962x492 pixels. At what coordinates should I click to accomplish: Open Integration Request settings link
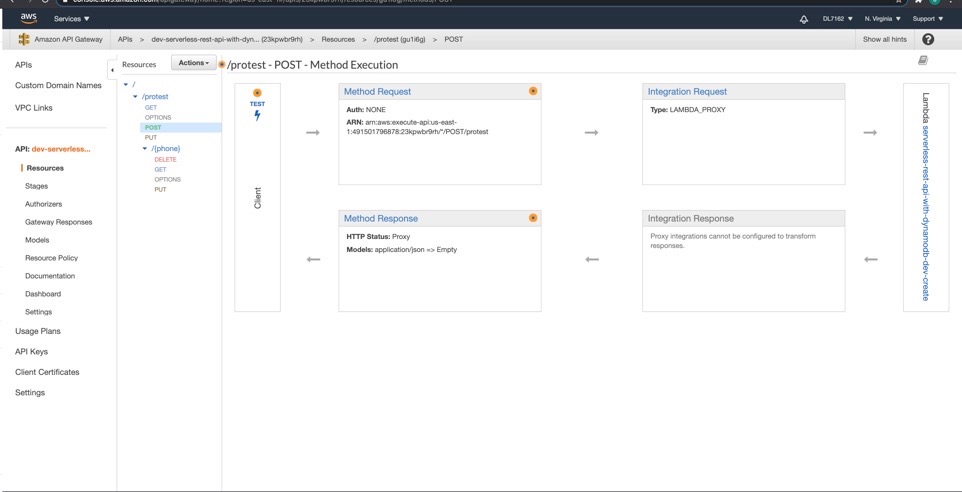(x=687, y=91)
